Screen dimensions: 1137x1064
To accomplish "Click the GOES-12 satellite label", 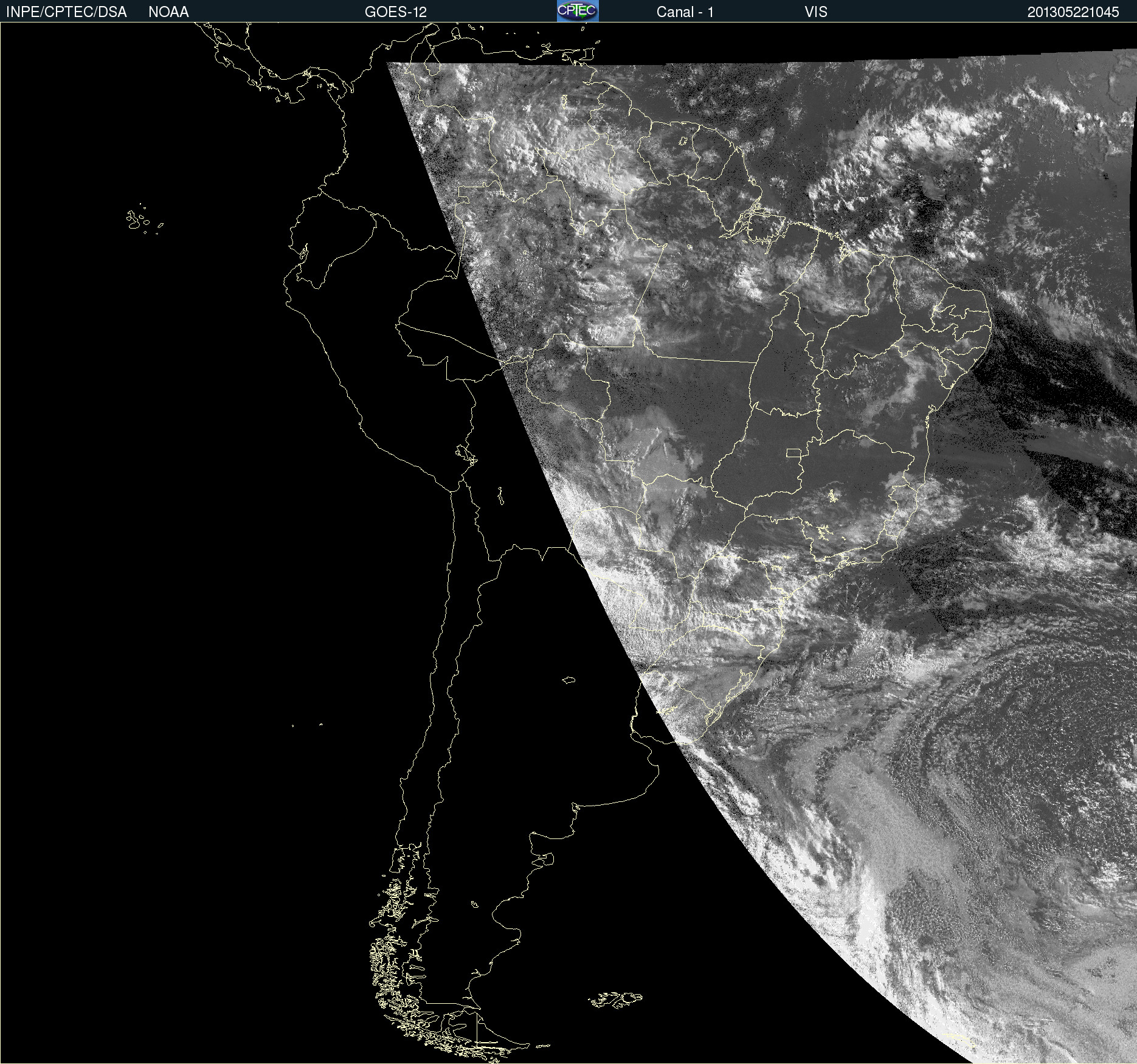I will pyautogui.click(x=396, y=12).
